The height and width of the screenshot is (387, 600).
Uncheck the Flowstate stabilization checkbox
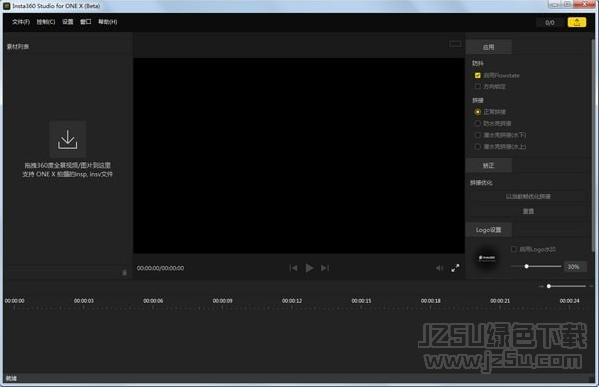click(478, 75)
